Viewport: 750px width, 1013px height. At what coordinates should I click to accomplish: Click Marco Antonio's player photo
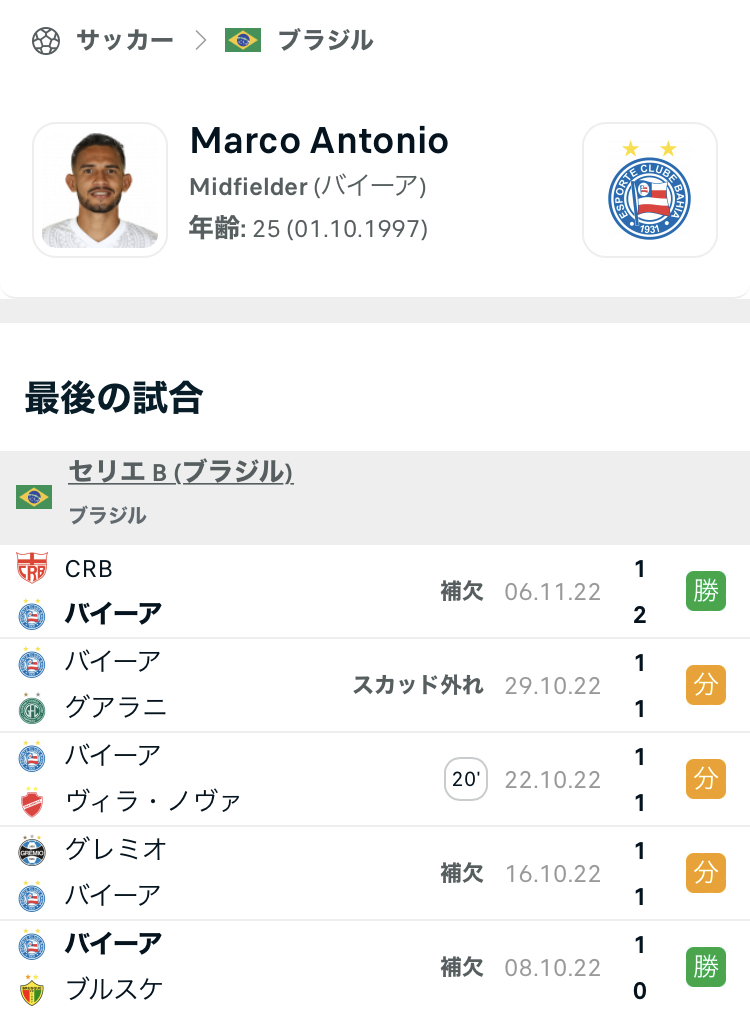point(100,190)
